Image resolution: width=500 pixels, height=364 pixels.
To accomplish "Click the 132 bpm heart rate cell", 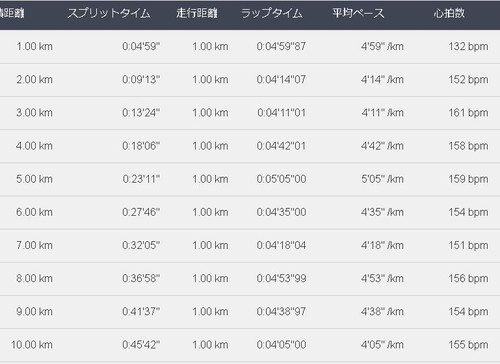I will click(x=468, y=46).
